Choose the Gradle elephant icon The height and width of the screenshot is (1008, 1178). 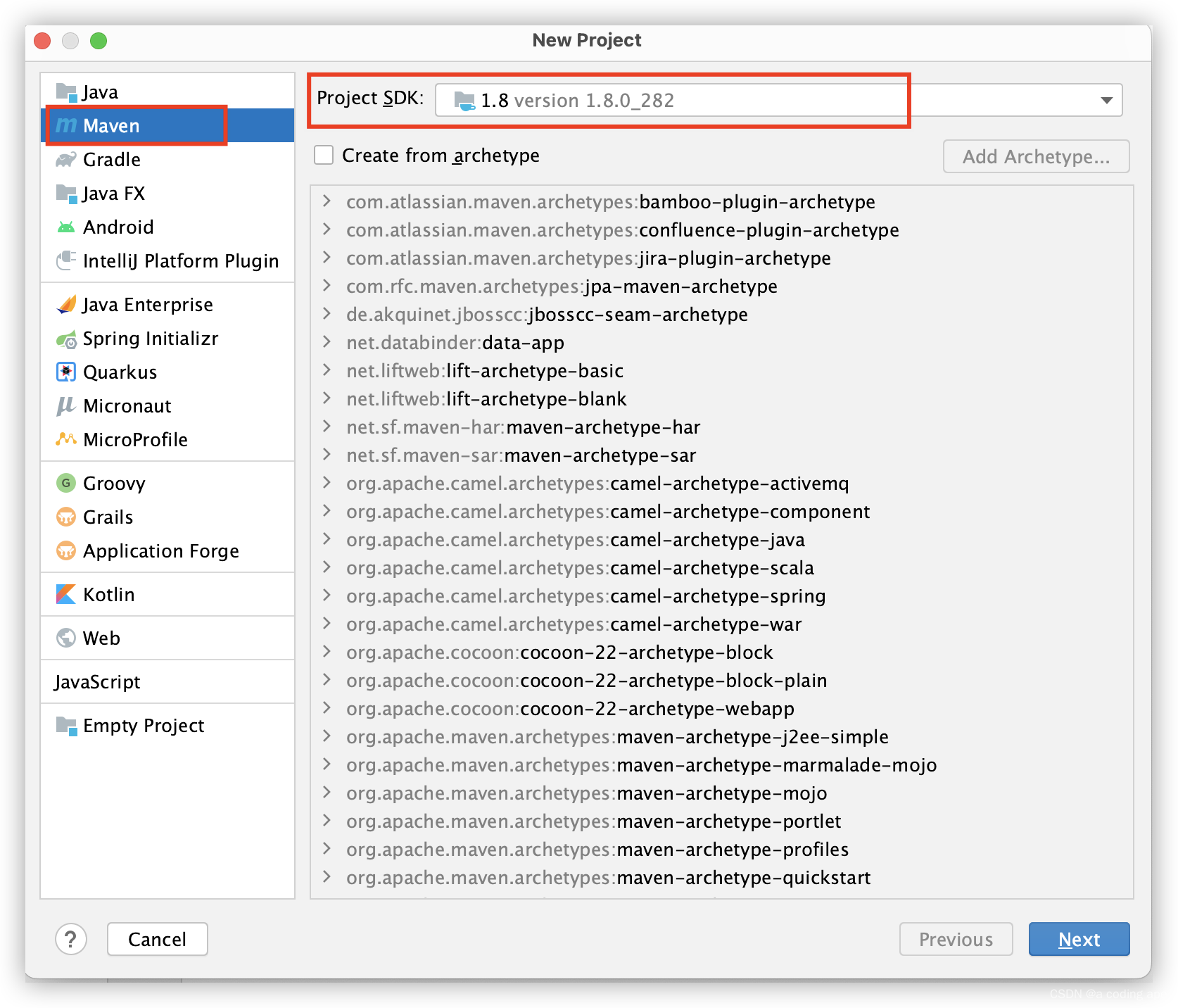66,160
